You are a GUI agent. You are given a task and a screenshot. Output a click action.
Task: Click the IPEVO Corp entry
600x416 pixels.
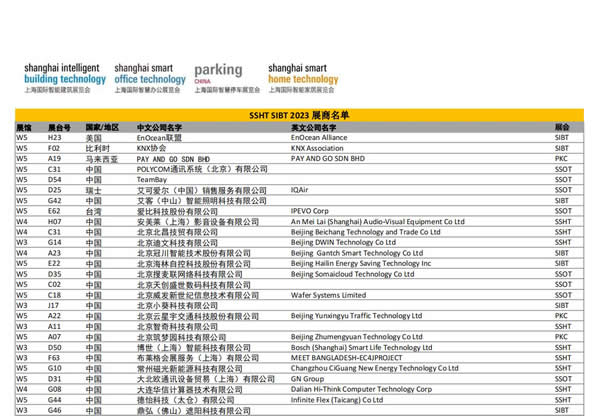pos(309,211)
